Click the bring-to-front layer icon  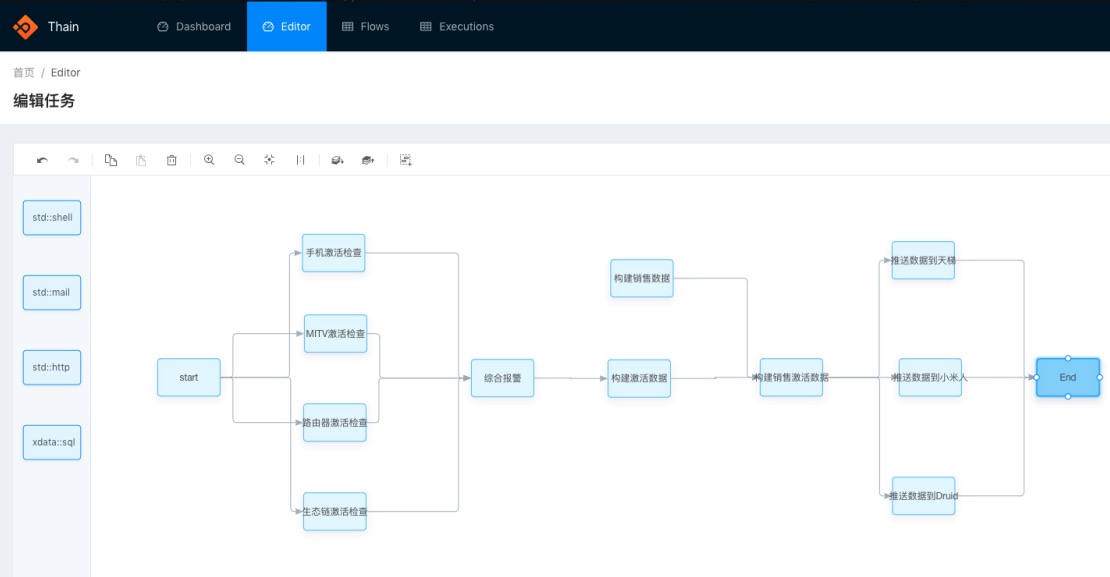click(367, 160)
